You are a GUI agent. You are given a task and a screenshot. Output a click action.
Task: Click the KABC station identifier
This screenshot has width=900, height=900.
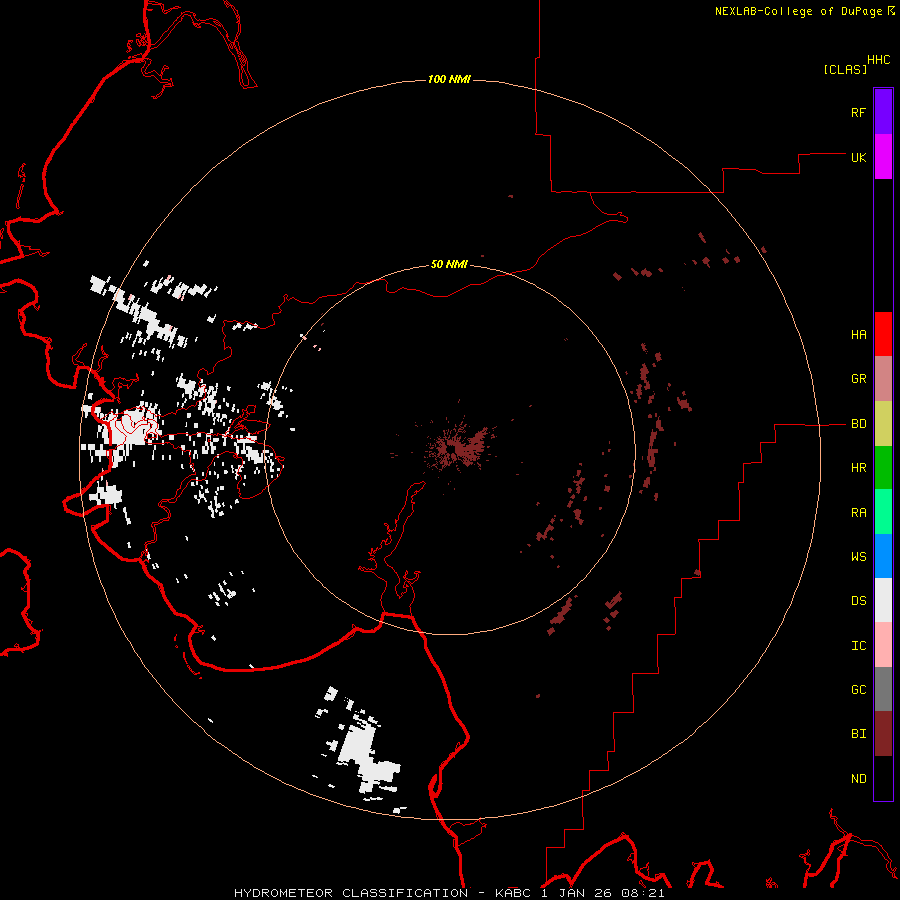[513, 893]
